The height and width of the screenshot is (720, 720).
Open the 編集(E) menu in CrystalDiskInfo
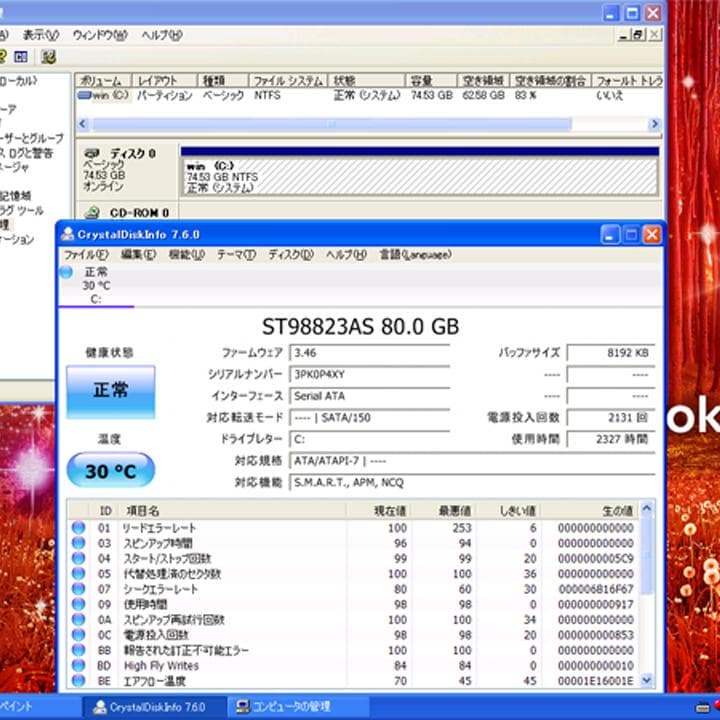coord(138,255)
